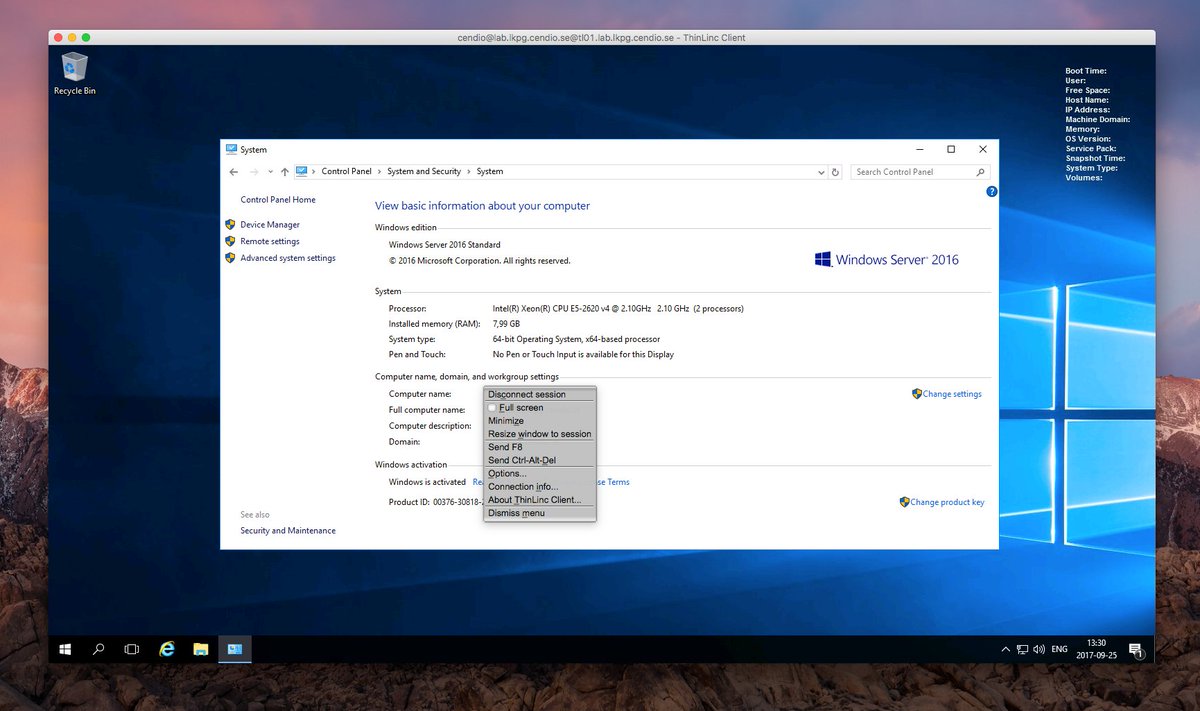1200x711 pixels.
Task: Launch Internet Explorer from the taskbar
Action: click(167, 649)
